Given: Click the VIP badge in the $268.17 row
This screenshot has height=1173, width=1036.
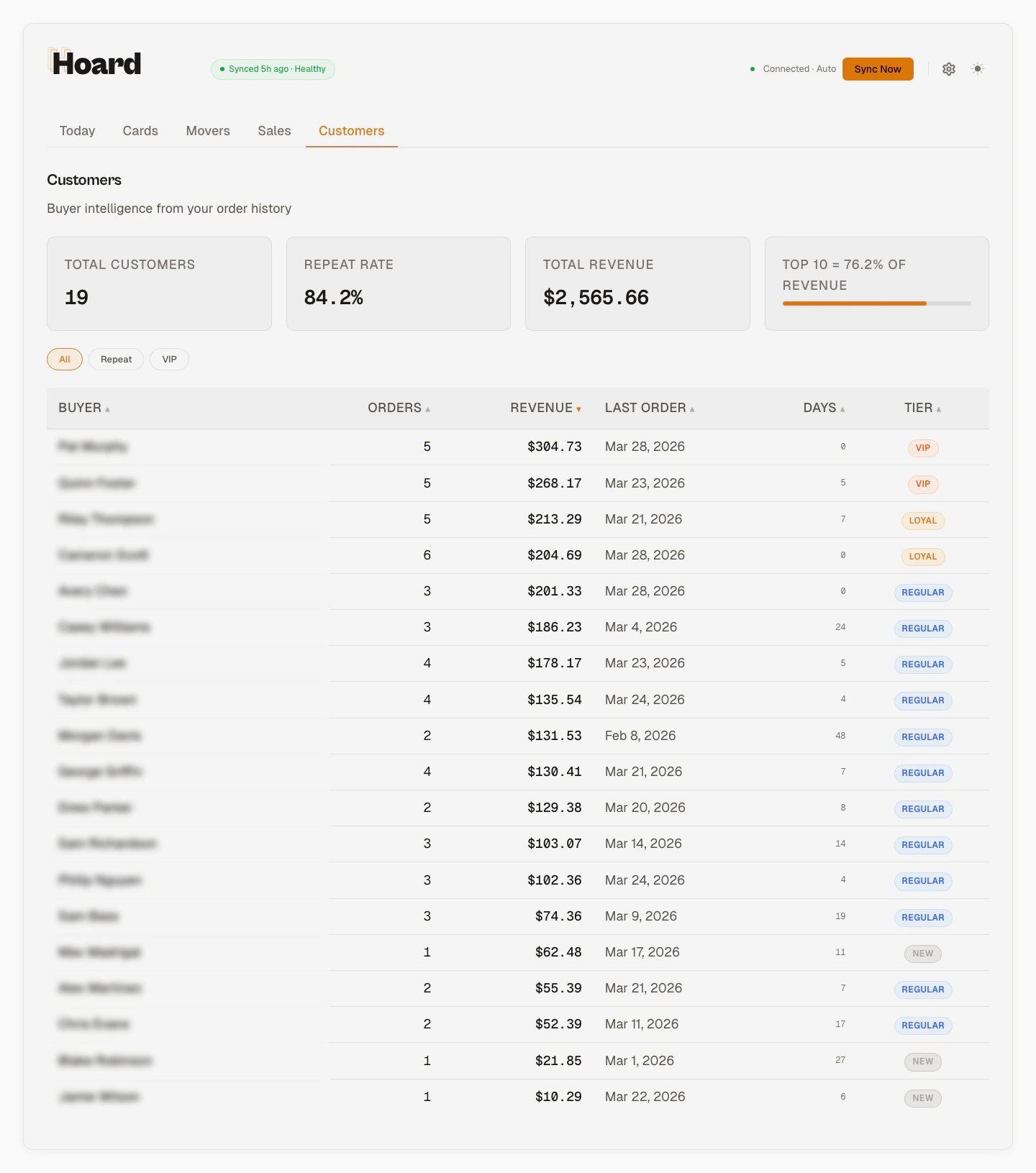Looking at the screenshot, I should 923,484.
